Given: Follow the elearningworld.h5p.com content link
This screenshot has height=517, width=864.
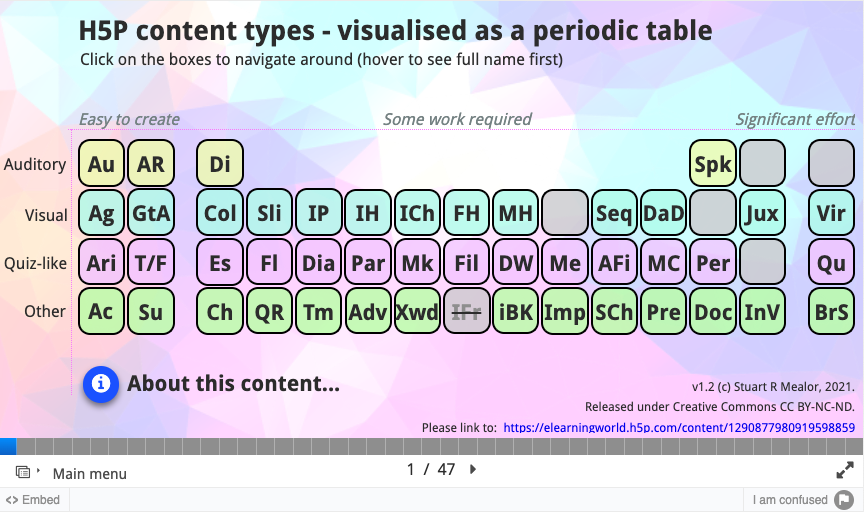Looking at the screenshot, I should pos(679,428).
